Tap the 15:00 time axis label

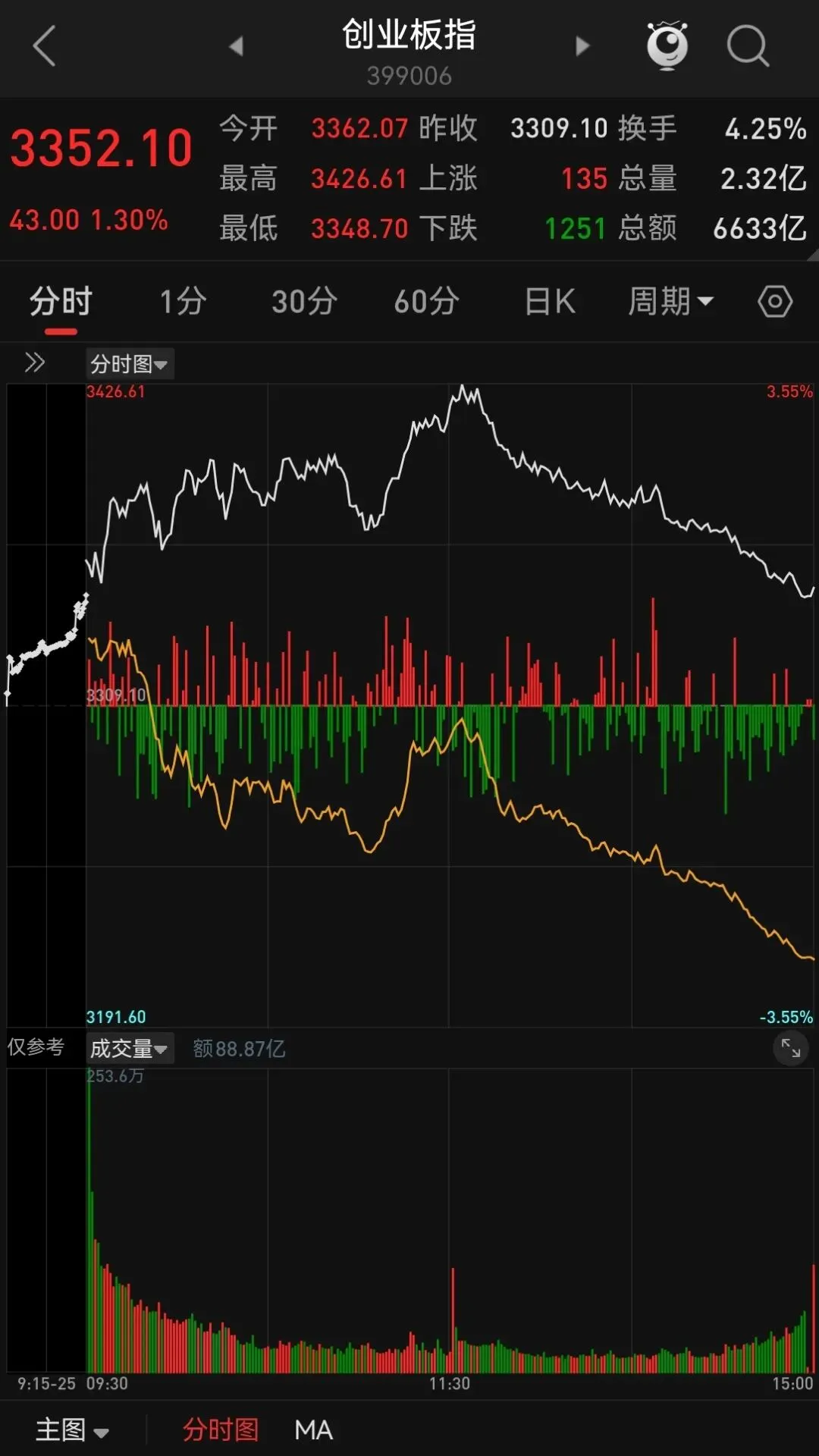[792, 1384]
